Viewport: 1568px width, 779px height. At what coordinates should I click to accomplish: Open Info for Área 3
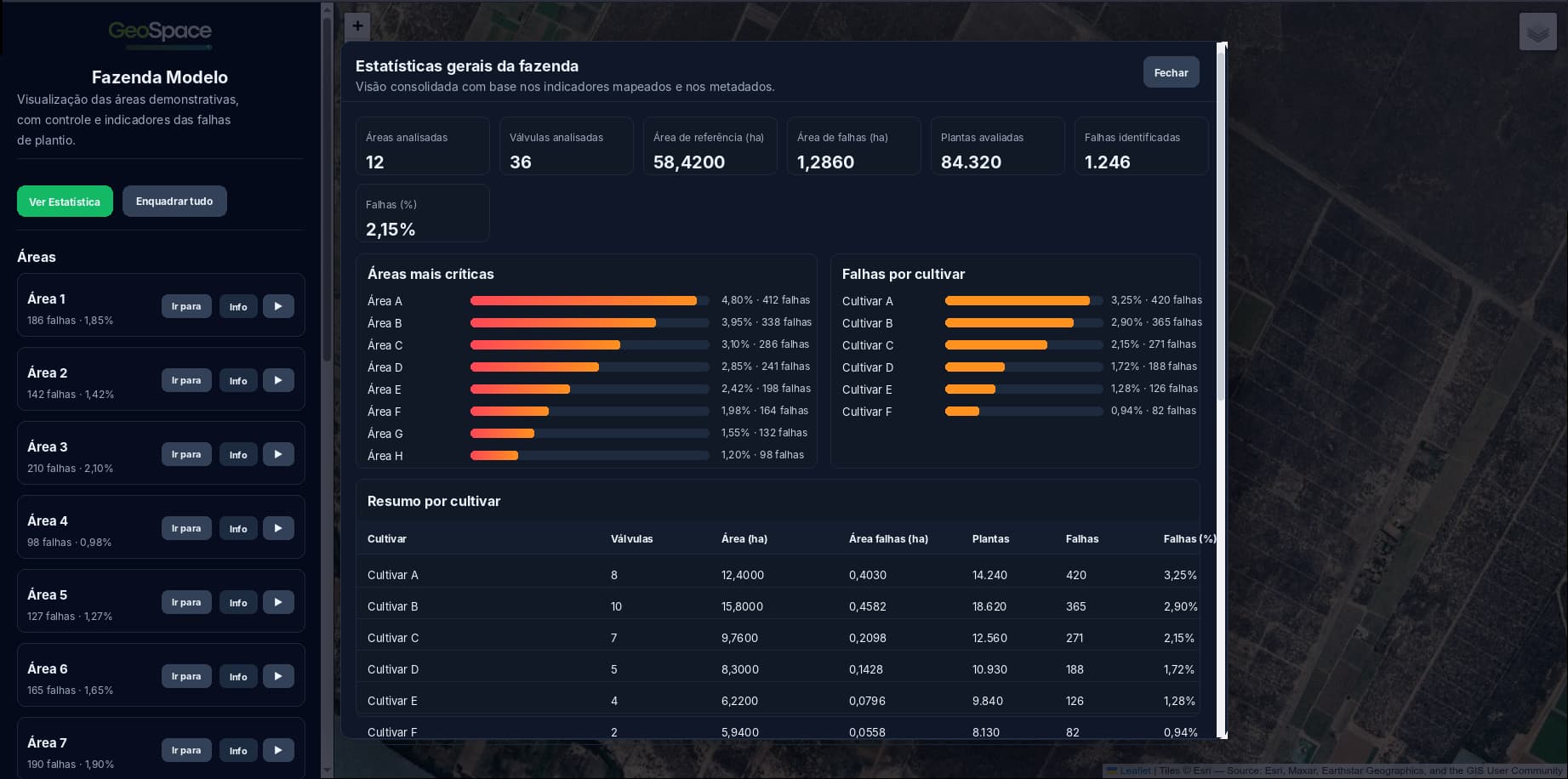[238, 454]
